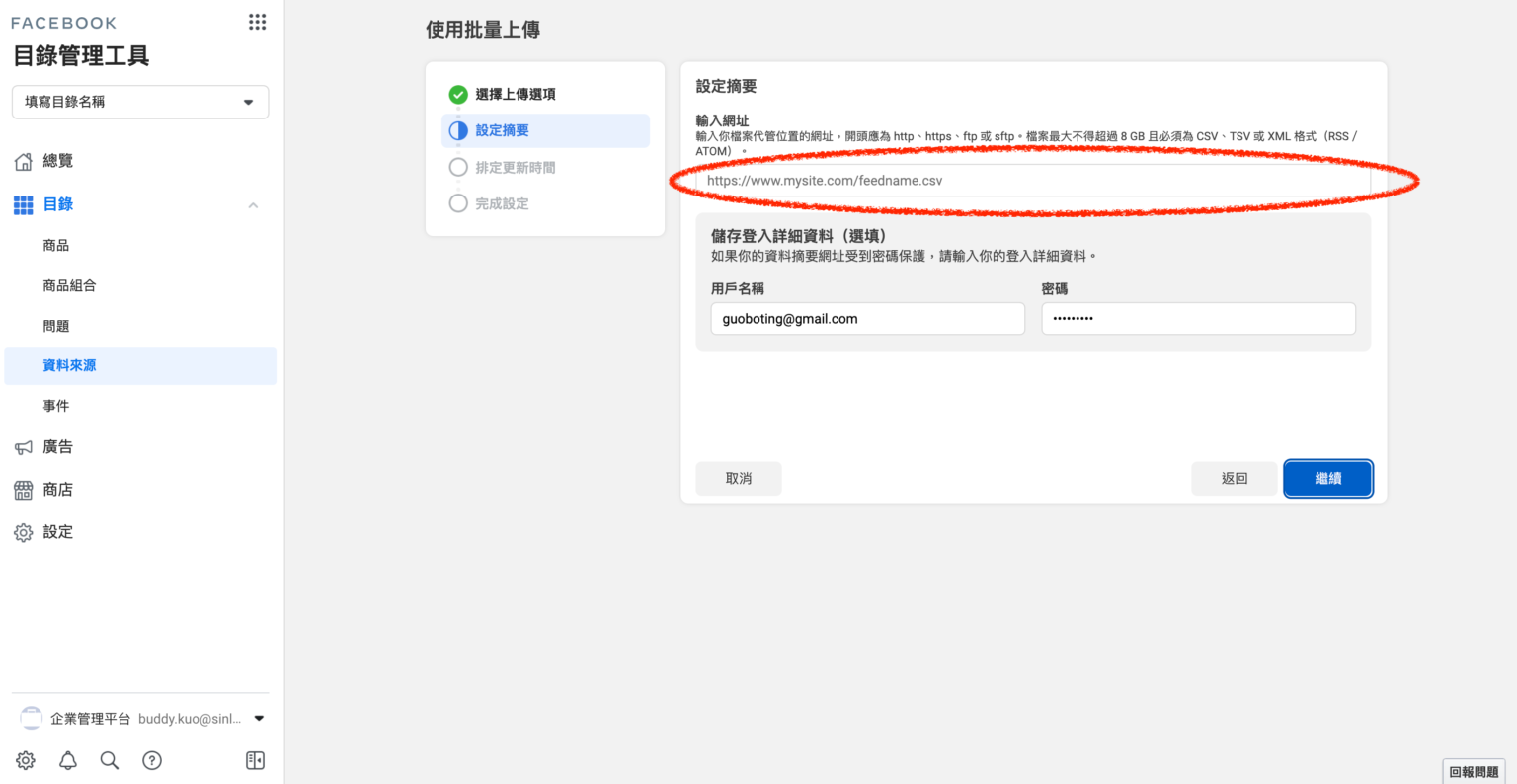Go to 資料來源 in the sidebar
This screenshot has width=1517, height=784.
pyautogui.click(x=69, y=365)
